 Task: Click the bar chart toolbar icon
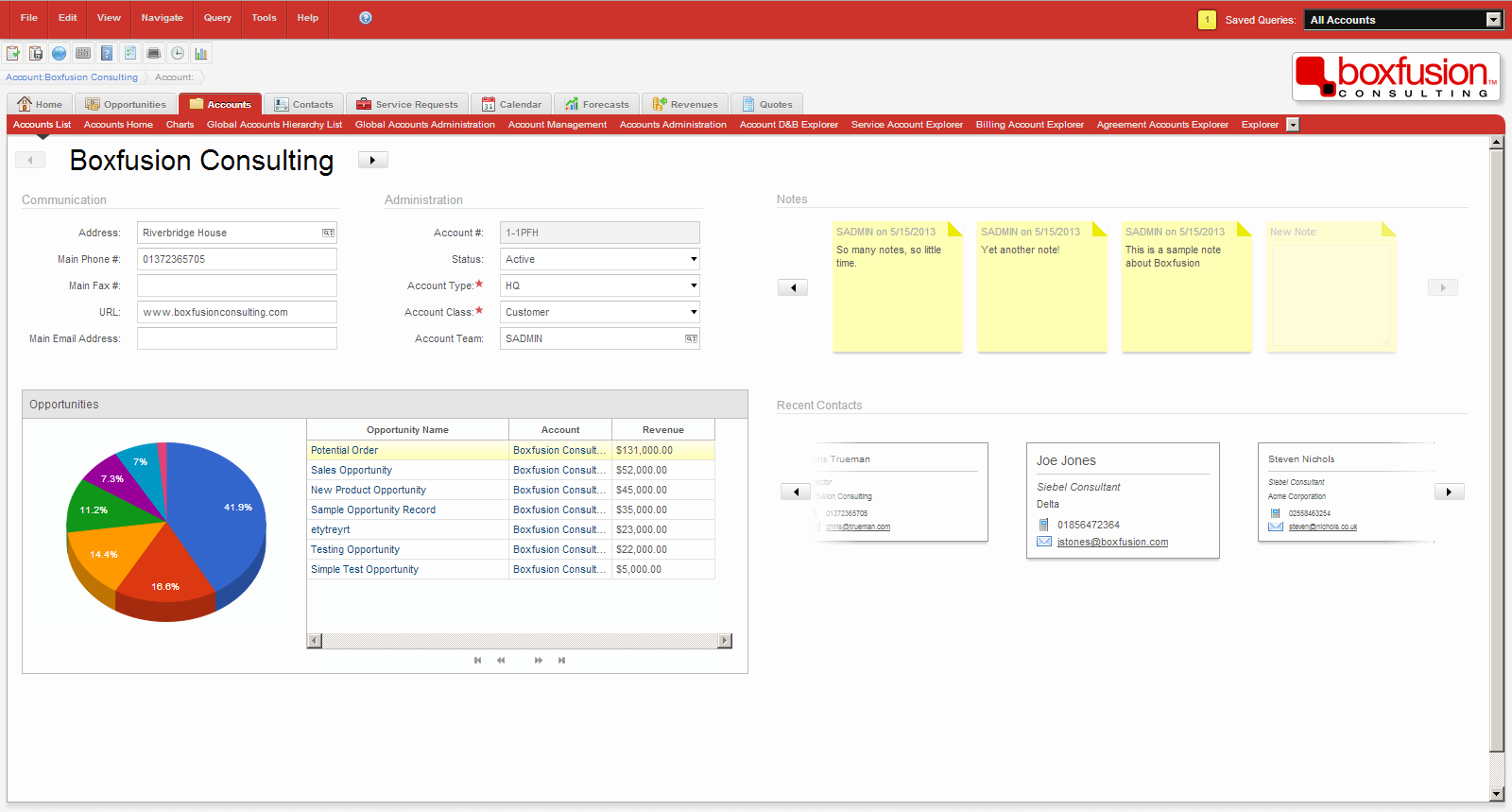201,53
